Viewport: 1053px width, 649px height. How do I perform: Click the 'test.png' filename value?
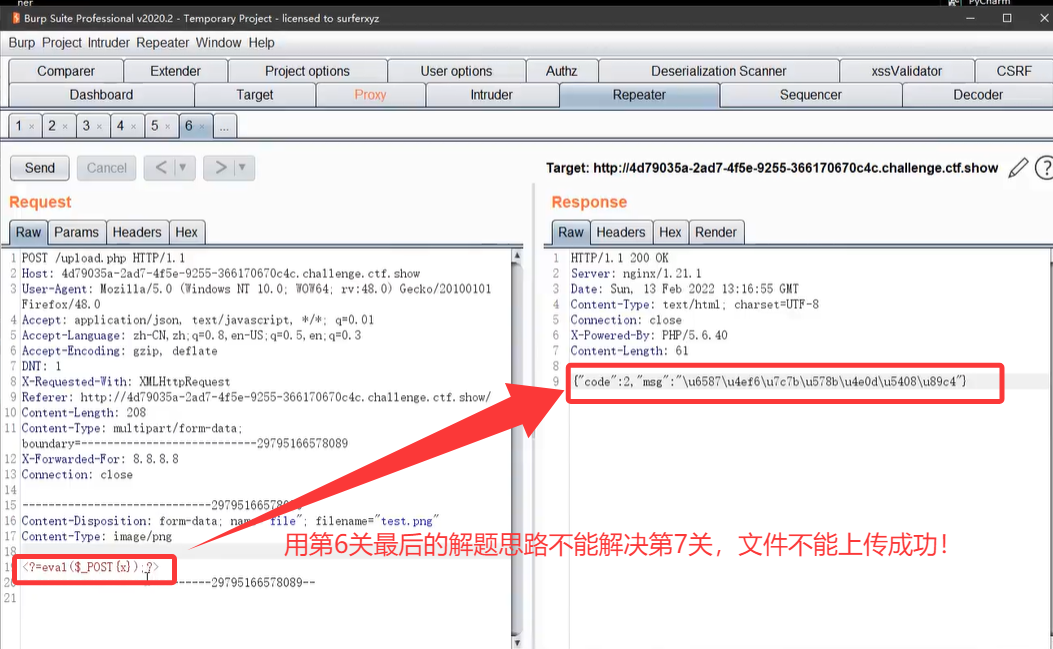407,521
